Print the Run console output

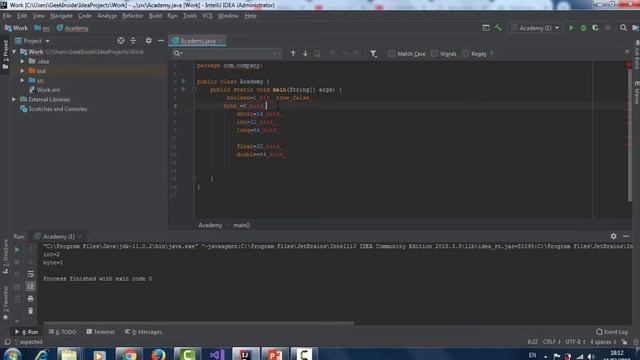pyautogui.click(x=30, y=299)
